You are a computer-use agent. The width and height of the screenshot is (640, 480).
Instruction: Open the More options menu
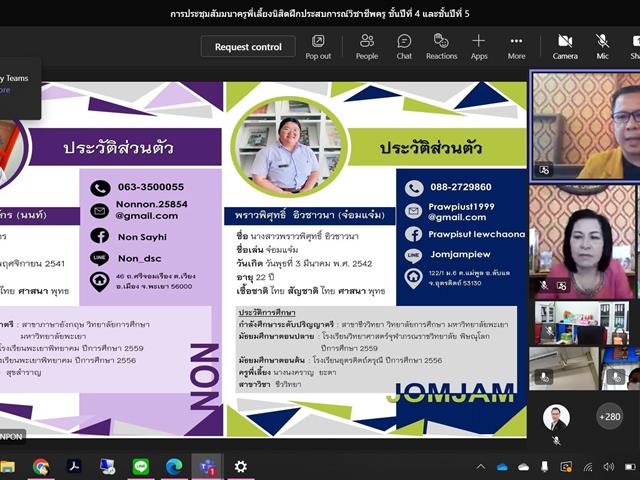pyautogui.click(x=516, y=47)
